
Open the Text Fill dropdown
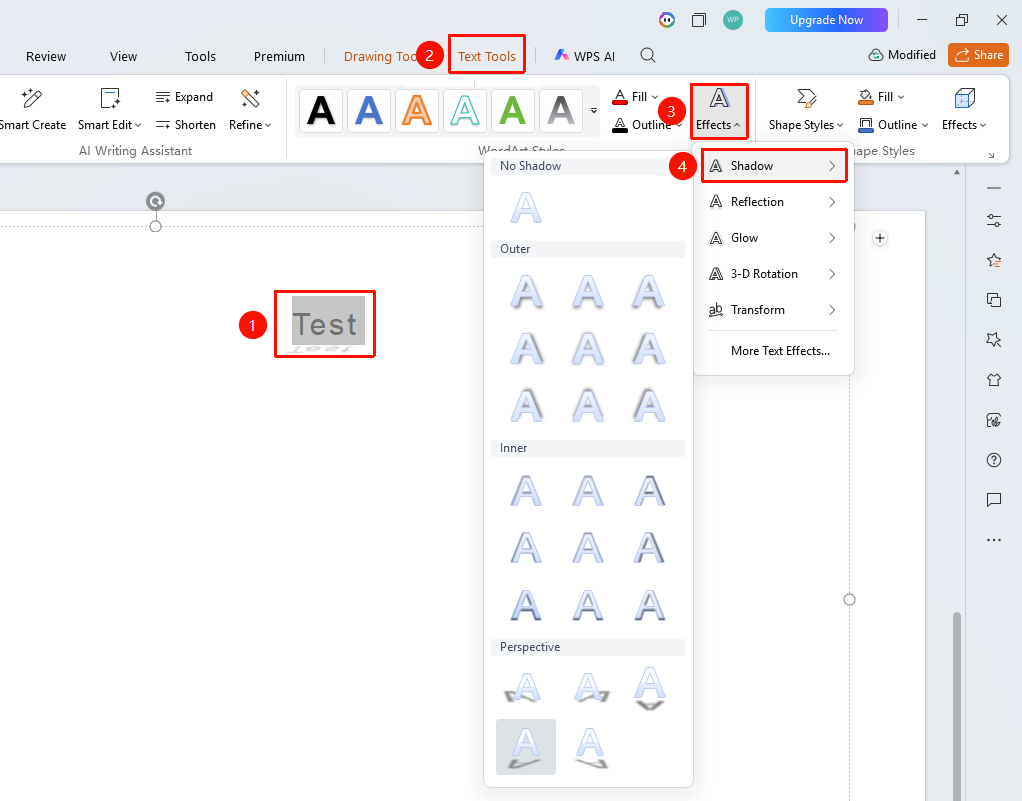(635, 96)
